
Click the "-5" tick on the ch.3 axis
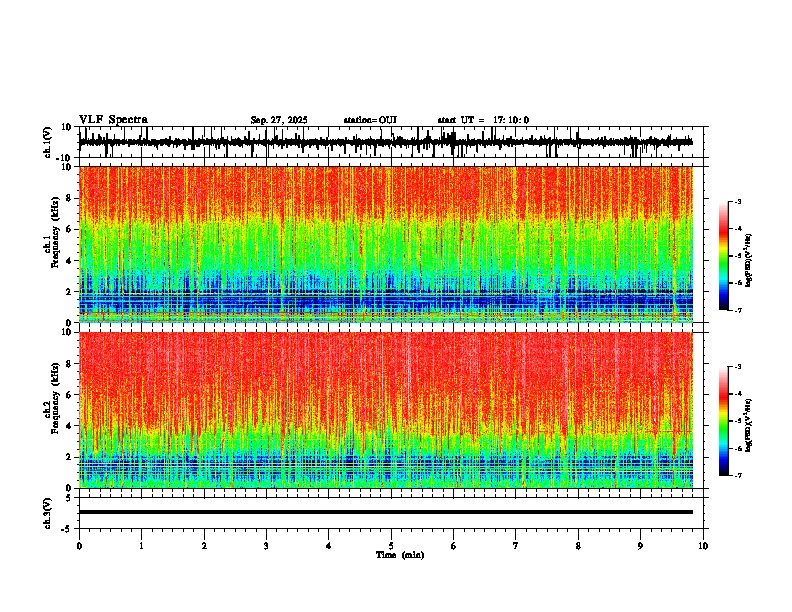click(67, 529)
